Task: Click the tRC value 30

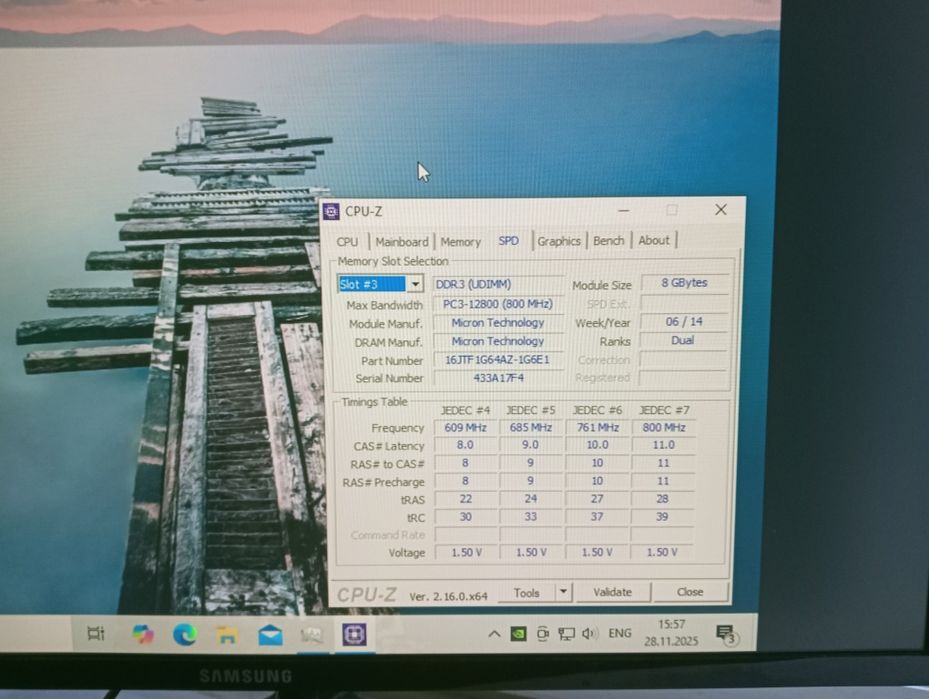Action: [x=466, y=517]
